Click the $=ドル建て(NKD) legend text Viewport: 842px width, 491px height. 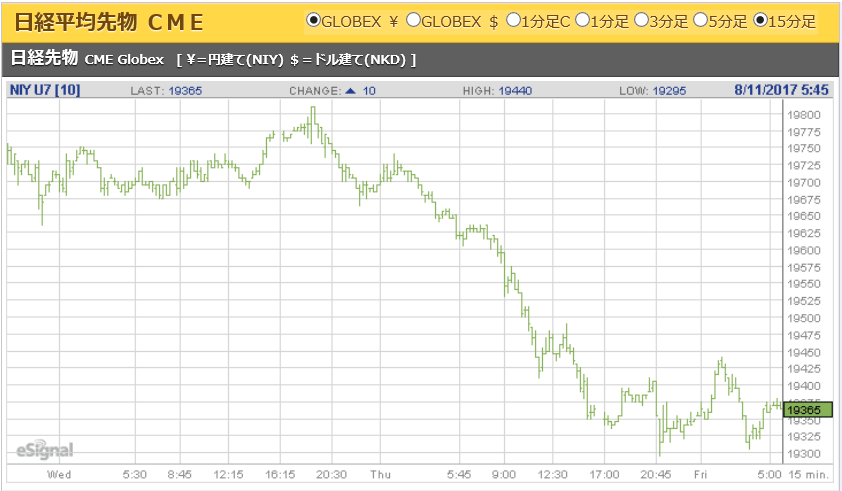click(x=349, y=59)
